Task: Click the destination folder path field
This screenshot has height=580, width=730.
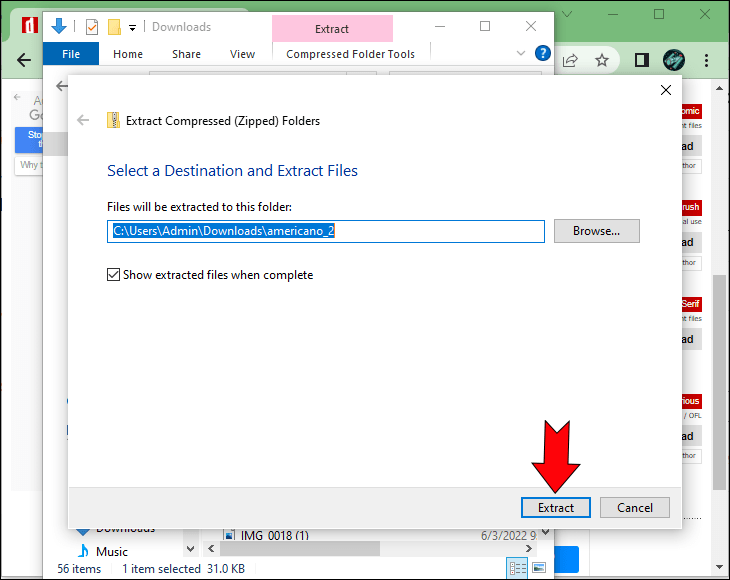Action: pyautogui.click(x=326, y=231)
